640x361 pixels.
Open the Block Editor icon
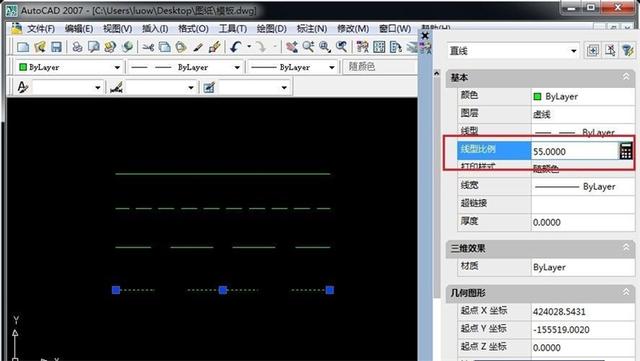(215, 47)
